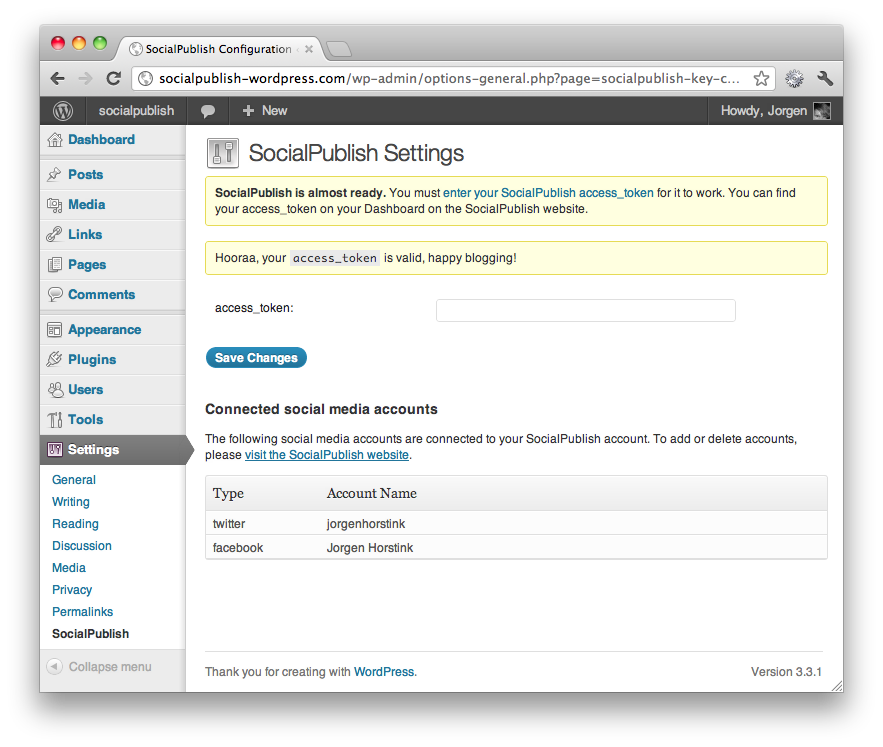The image size is (883, 747).
Task: Bookmark this page with the star icon
Action: coord(761,78)
